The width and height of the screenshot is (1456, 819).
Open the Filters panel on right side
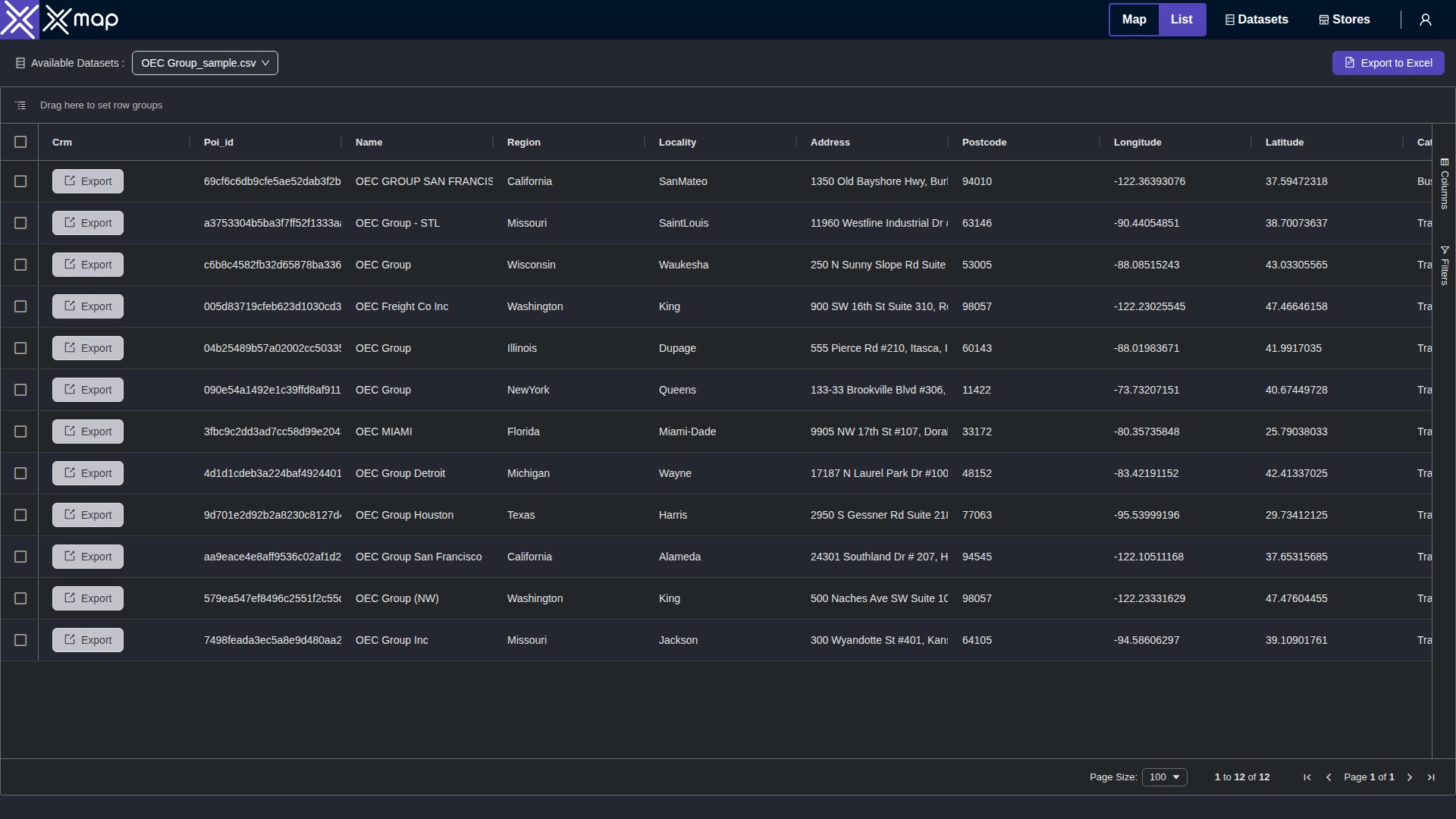1445,264
